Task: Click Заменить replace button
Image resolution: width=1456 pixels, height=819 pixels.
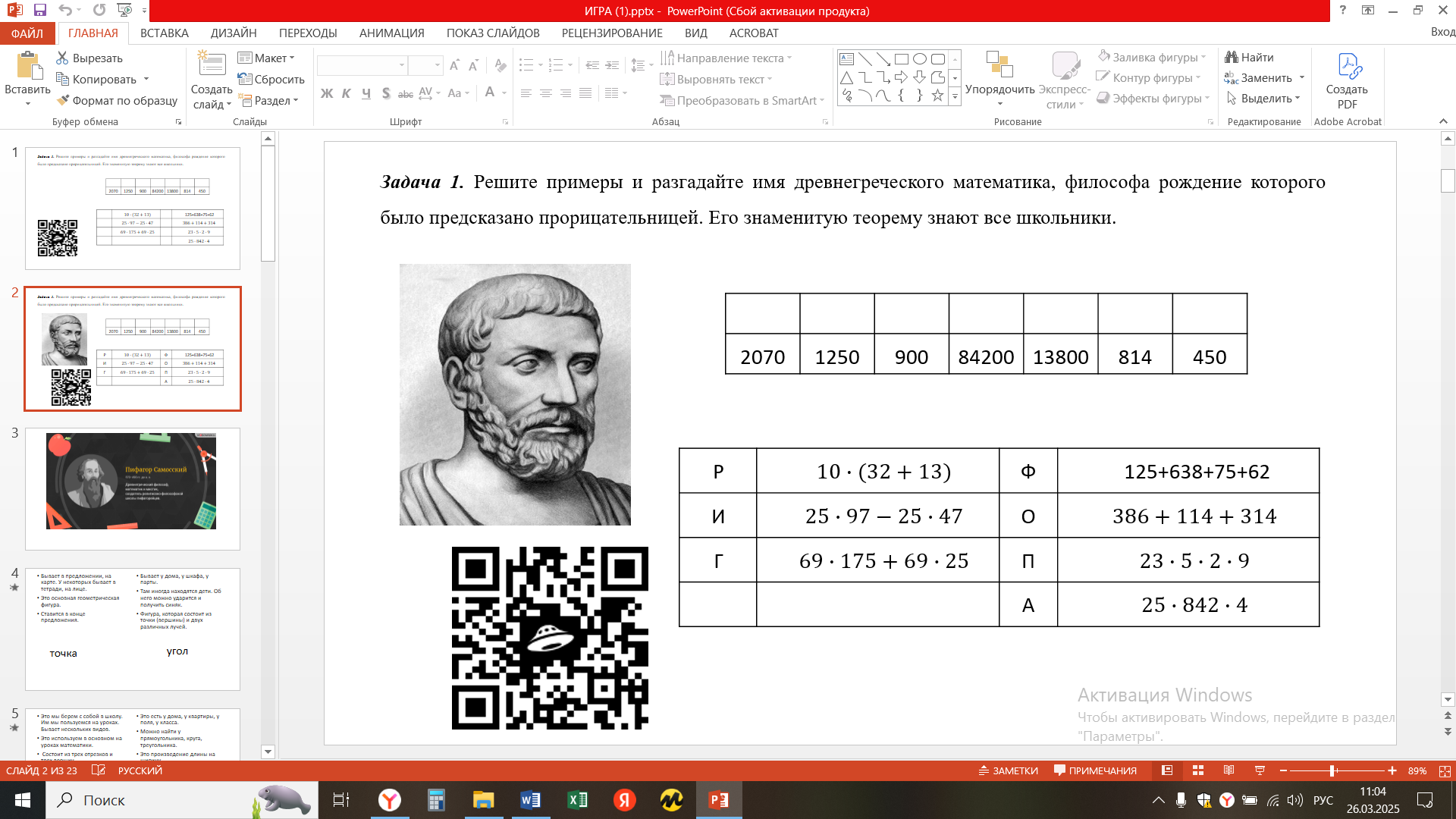Action: tap(1257, 78)
